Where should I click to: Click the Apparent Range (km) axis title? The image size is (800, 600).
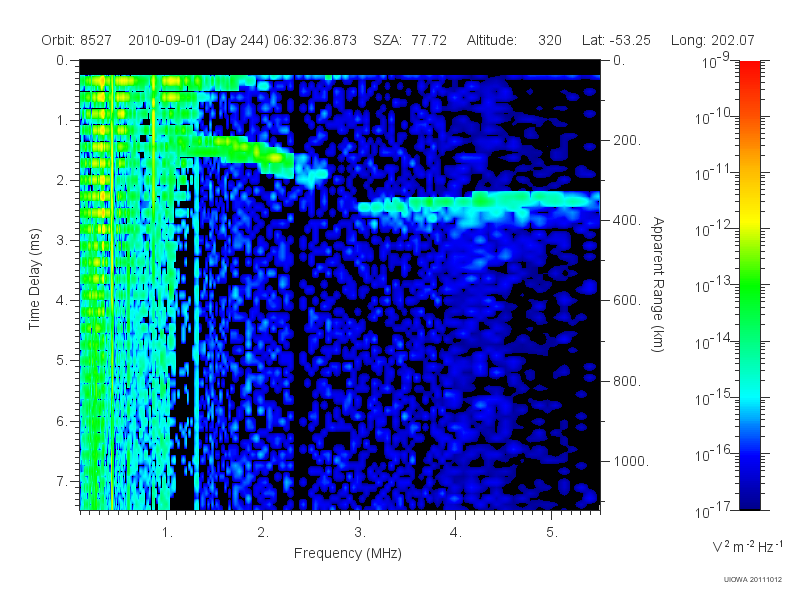(x=658, y=284)
